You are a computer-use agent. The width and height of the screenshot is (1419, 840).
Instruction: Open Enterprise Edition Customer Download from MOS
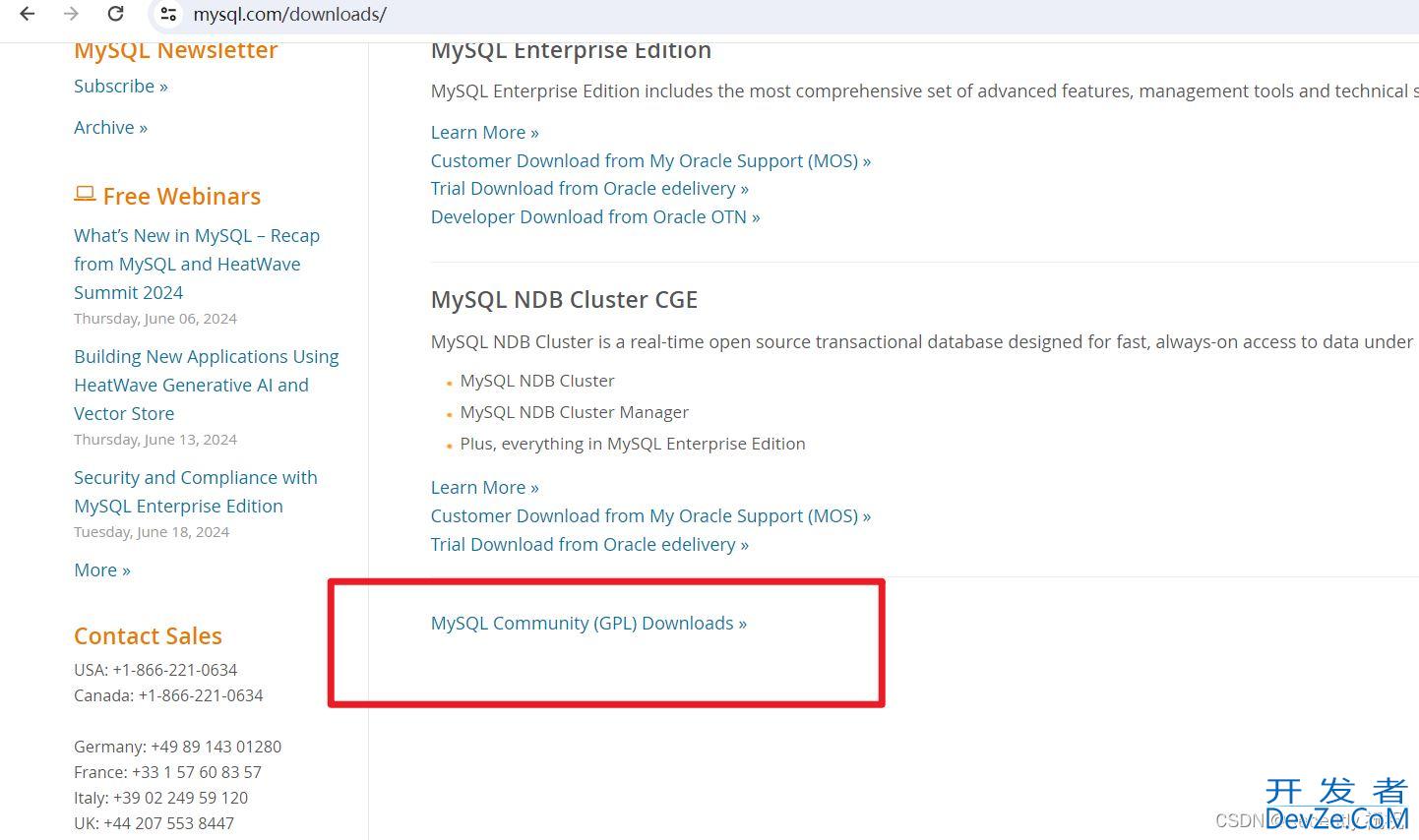point(650,161)
